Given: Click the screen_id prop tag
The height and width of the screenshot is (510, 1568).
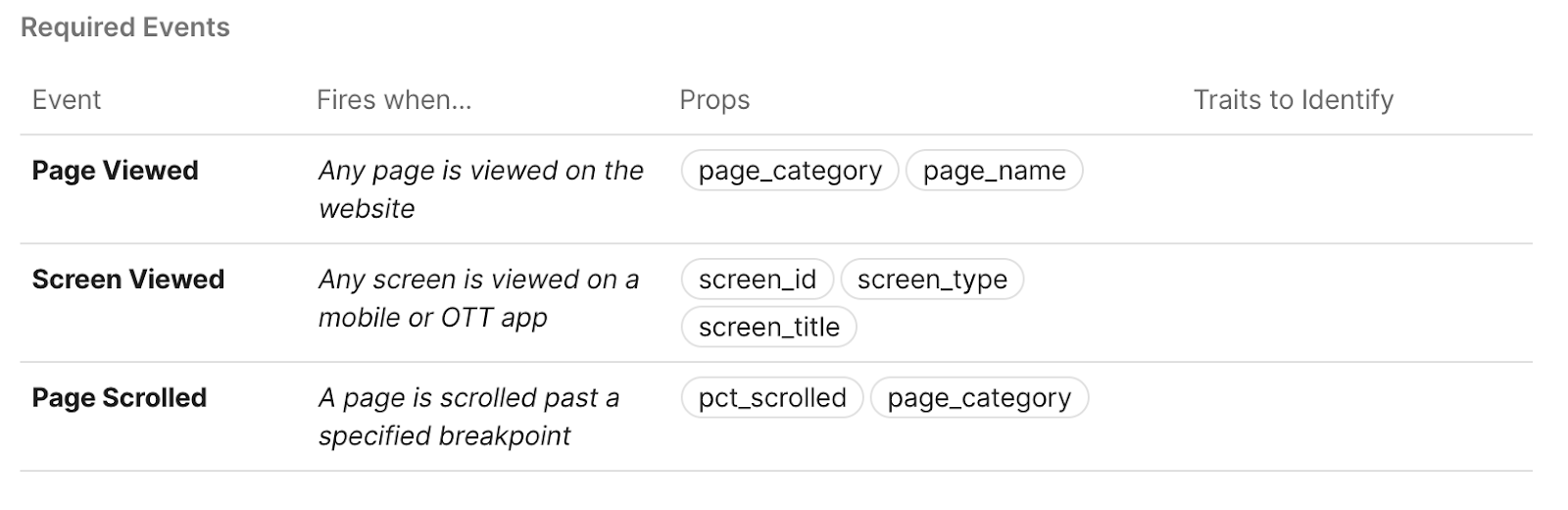Looking at the screenshot, I should coord(757,280).
